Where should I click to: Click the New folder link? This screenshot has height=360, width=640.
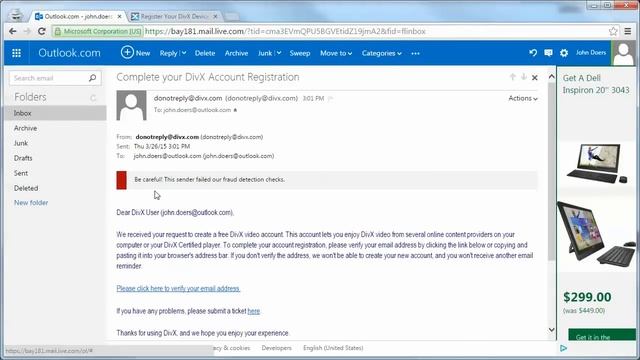[x=31, y=203]
